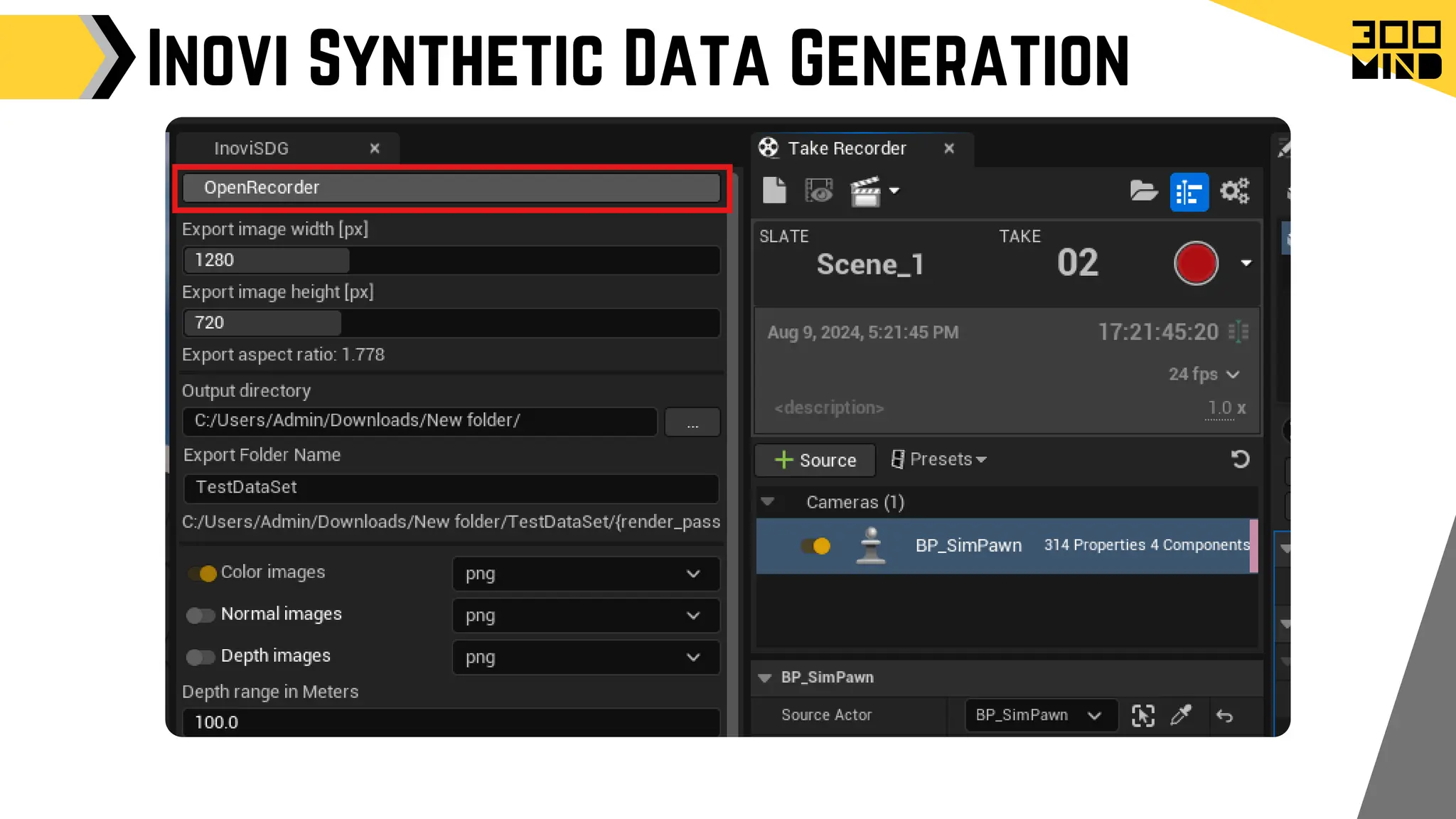Open the clapperboard dropdown arrow
This screenshot has width=1456, height=819.
(x=894, y=191)
